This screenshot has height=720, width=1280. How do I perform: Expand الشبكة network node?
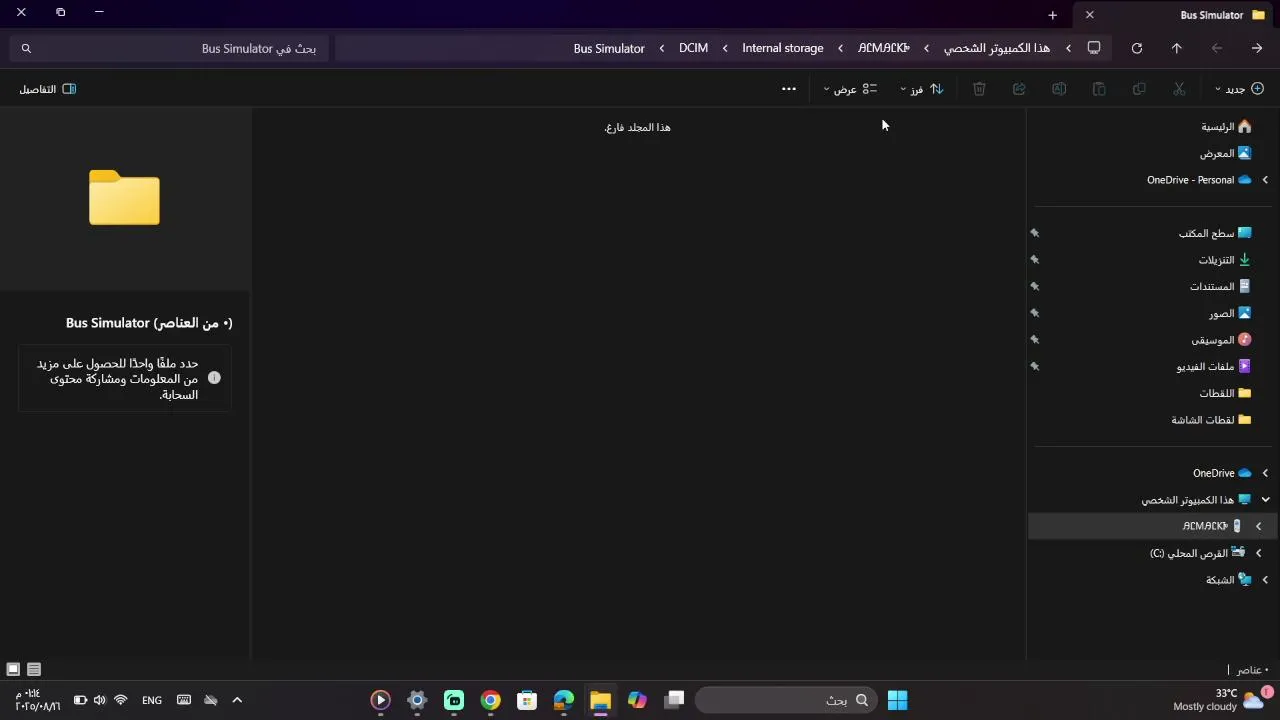click(1265, 580)
